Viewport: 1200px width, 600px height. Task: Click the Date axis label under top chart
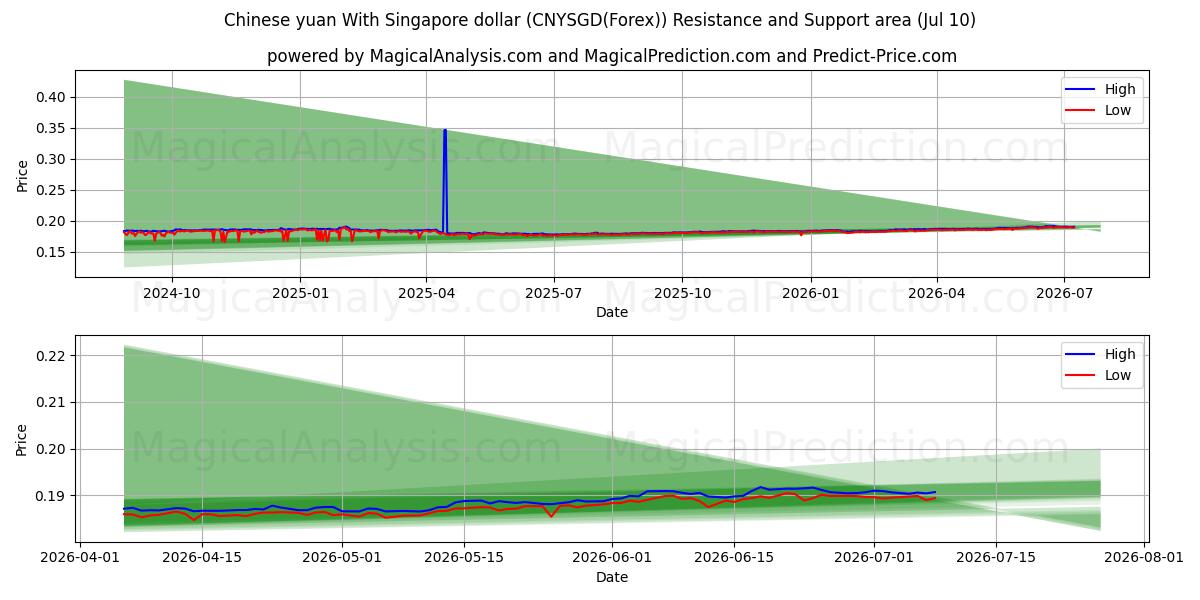point(612,312)
